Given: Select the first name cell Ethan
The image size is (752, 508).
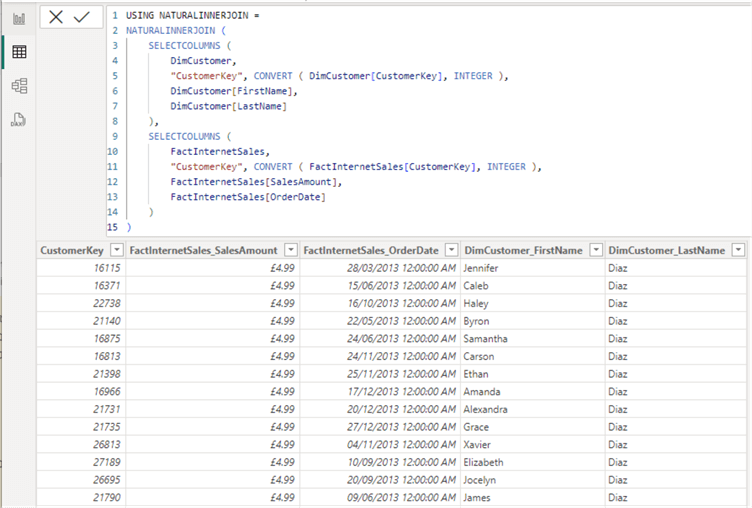Looking at the screenshot, I should point(532,374).
